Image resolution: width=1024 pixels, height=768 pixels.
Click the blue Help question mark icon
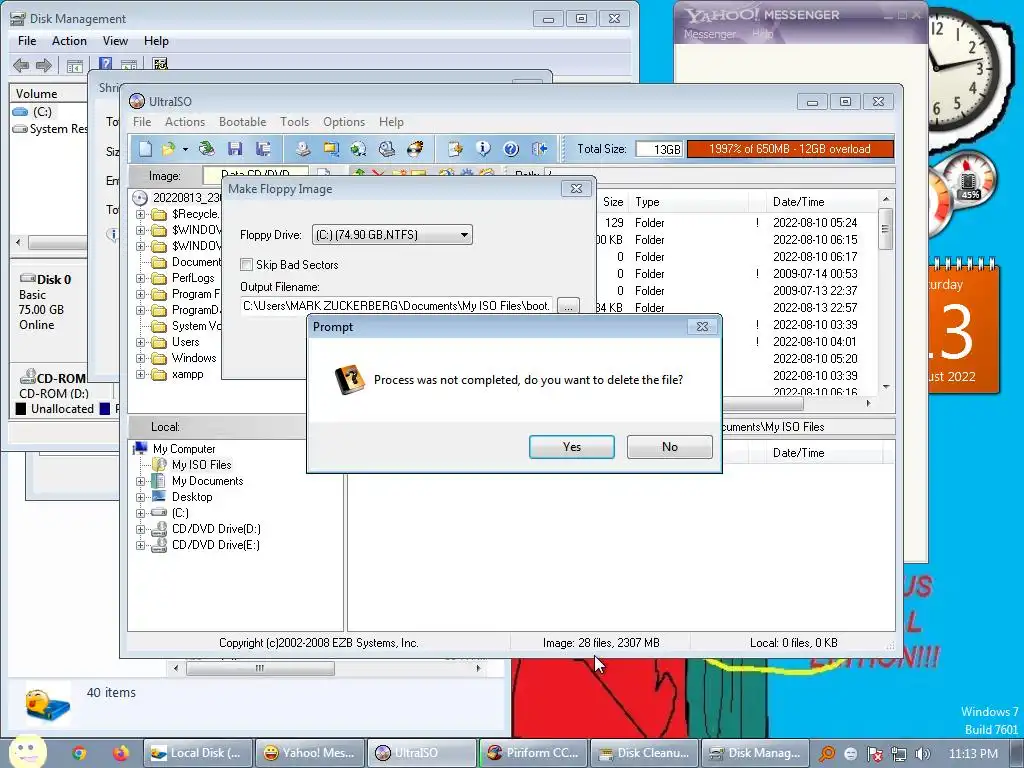tap(511, 149)
